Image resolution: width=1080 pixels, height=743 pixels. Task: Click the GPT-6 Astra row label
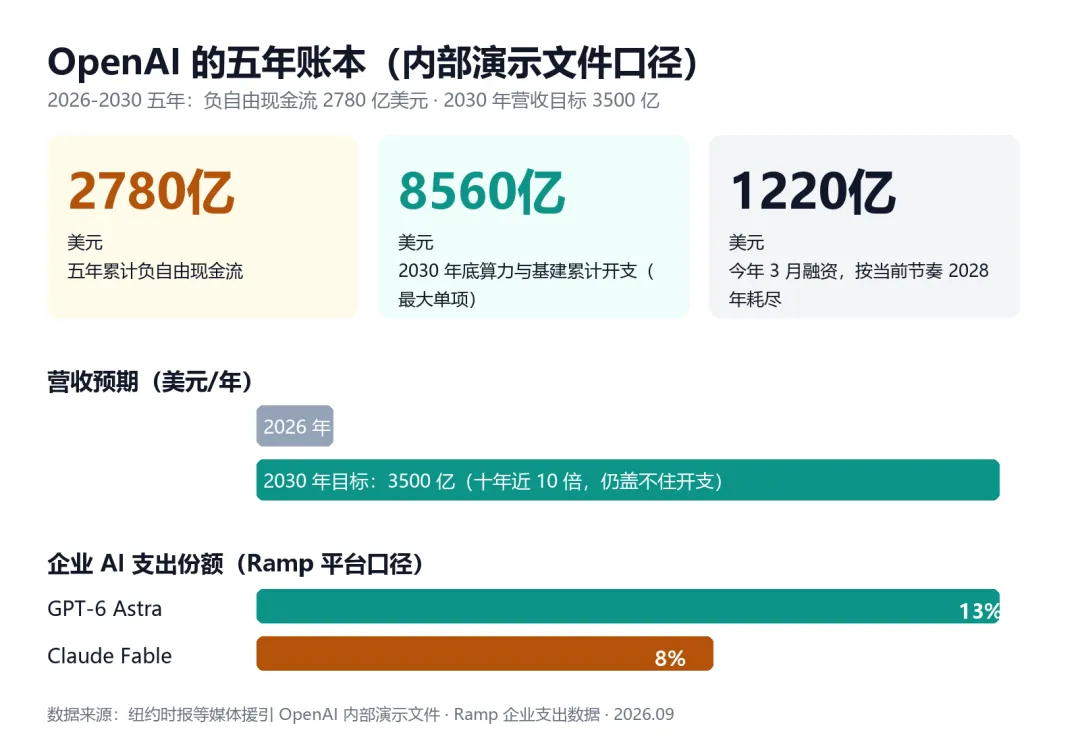tap(105, 609)
